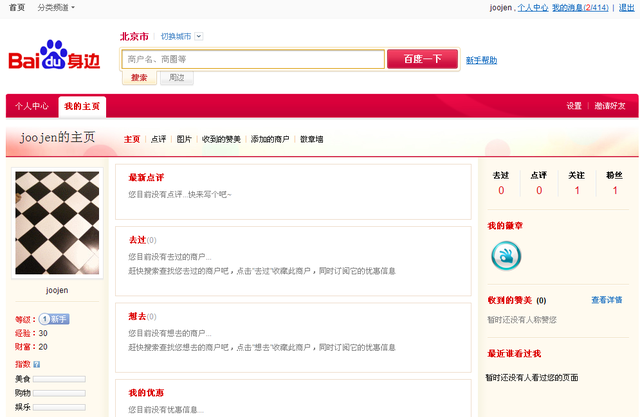Open the 个人中心 tab in red navbar
The height and width of the screenshot is (417, 640).
[31, 106]
